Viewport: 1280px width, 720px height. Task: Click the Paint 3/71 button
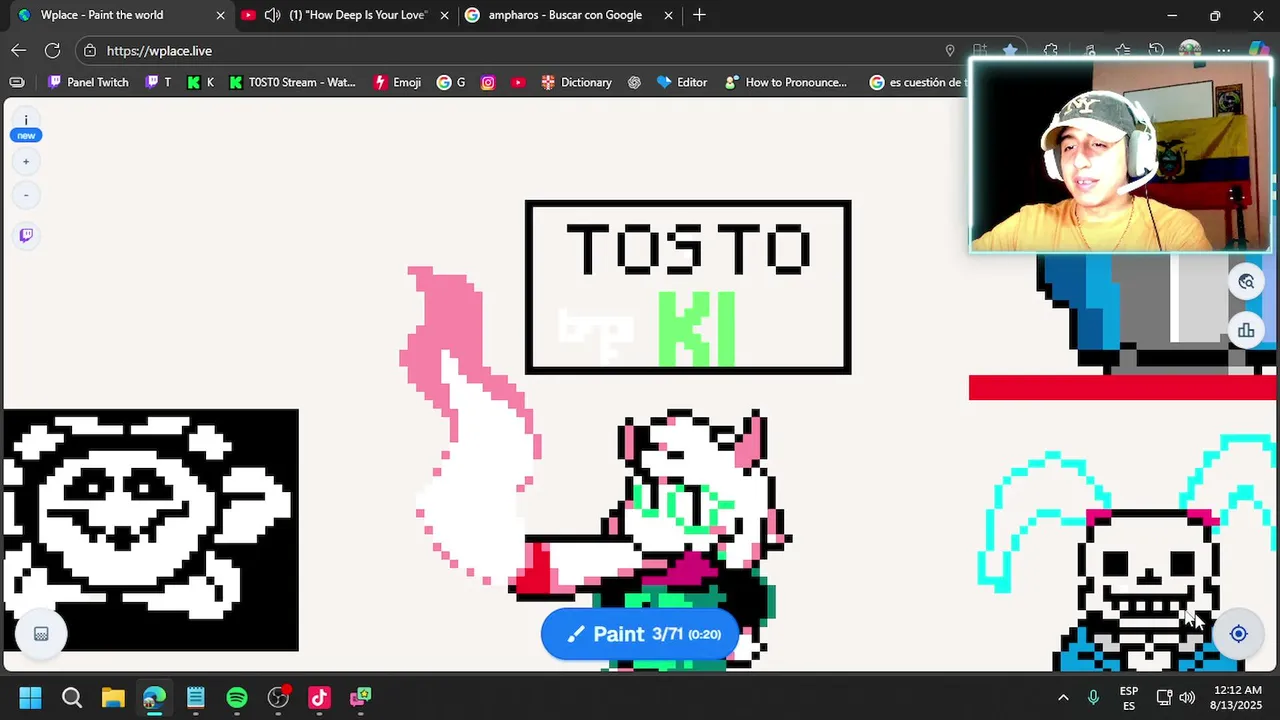click(640, 634)
